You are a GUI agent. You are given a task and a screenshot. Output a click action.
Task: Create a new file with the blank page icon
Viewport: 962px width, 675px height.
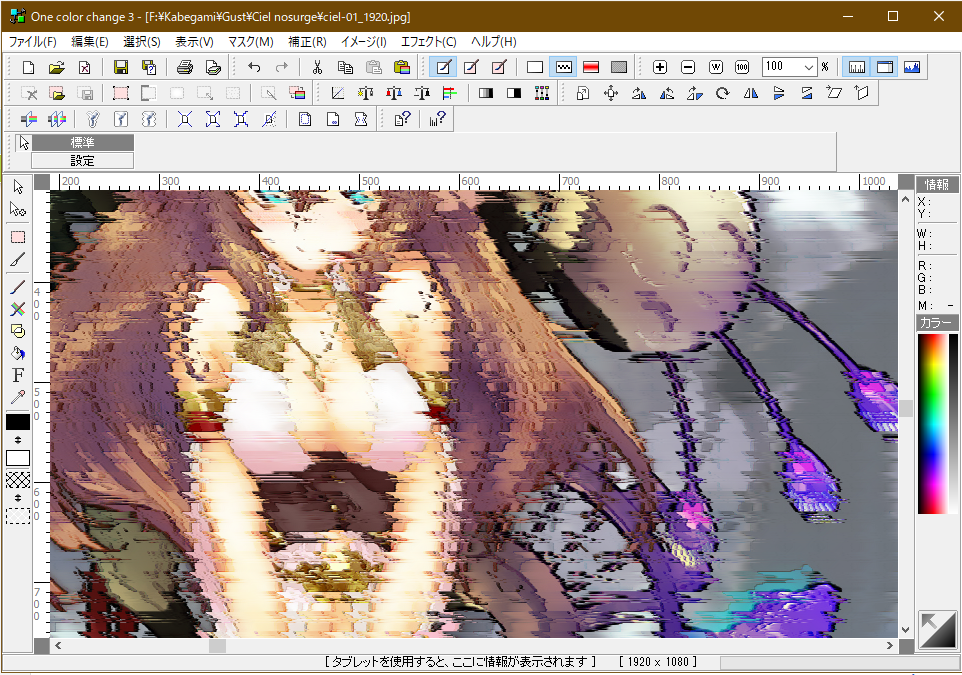[x=28, y=68]
